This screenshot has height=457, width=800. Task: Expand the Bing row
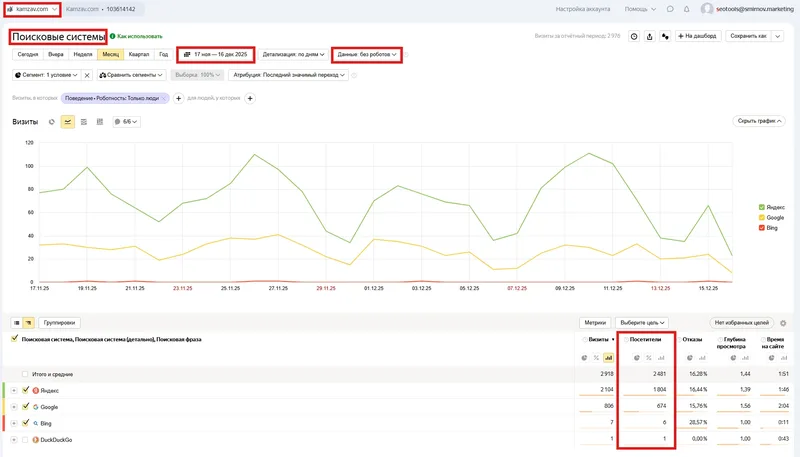pyautogui.click(x=14, y=424)
